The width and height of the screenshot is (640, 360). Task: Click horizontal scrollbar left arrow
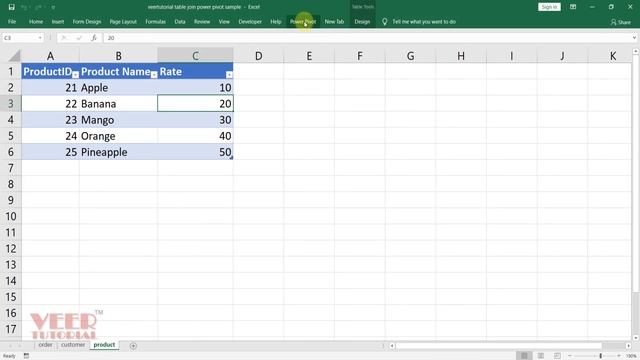(392, 346)
